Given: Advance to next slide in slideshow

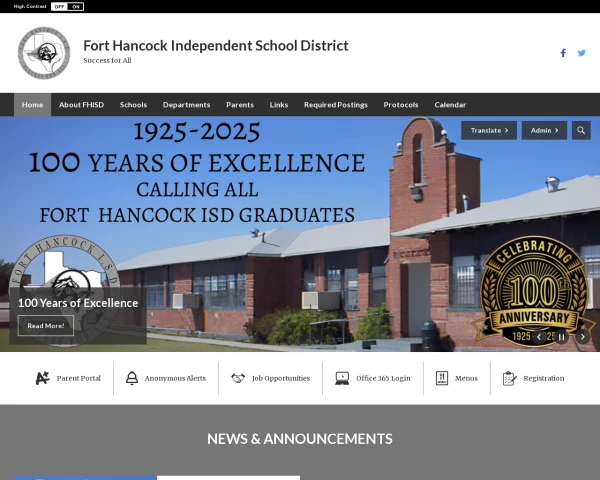Looking at the screenshot, I should [583, 337].
